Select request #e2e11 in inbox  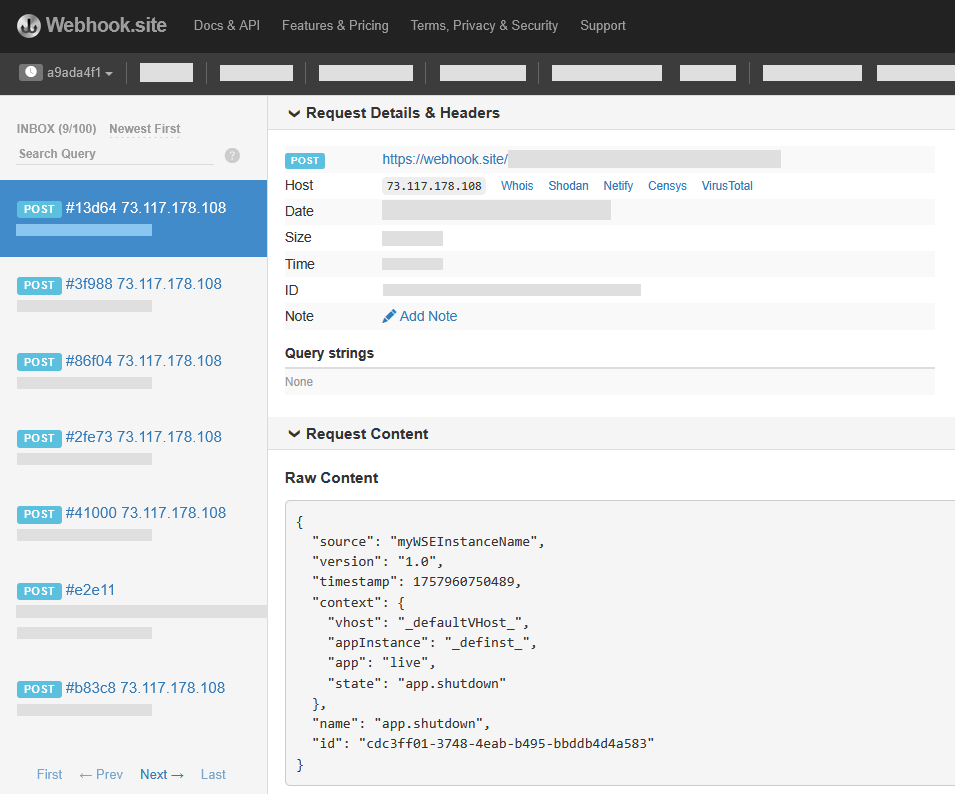pyautogui.click(x=133, y=610)
